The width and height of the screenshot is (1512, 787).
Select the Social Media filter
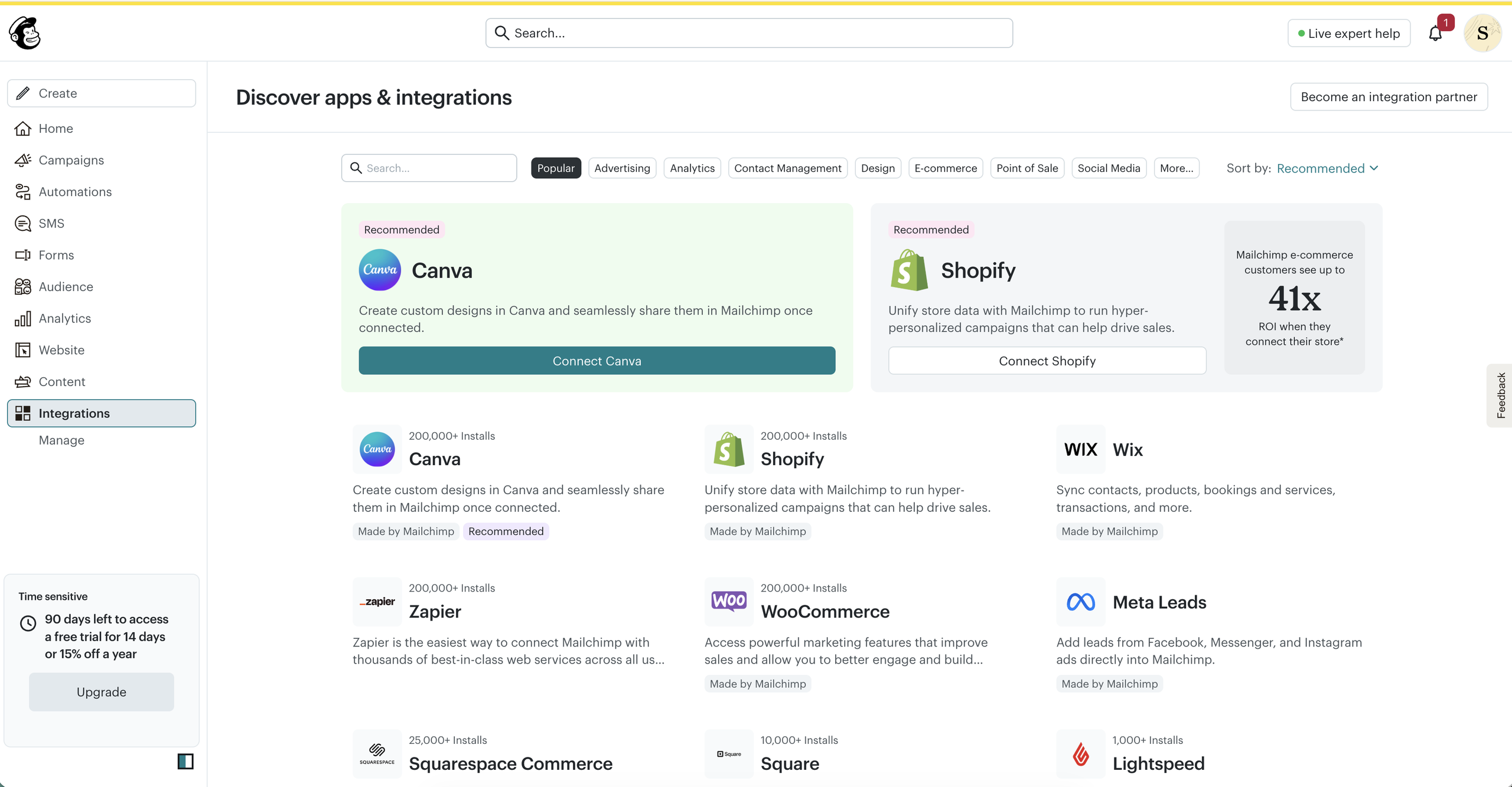[x=1109, y=168]
